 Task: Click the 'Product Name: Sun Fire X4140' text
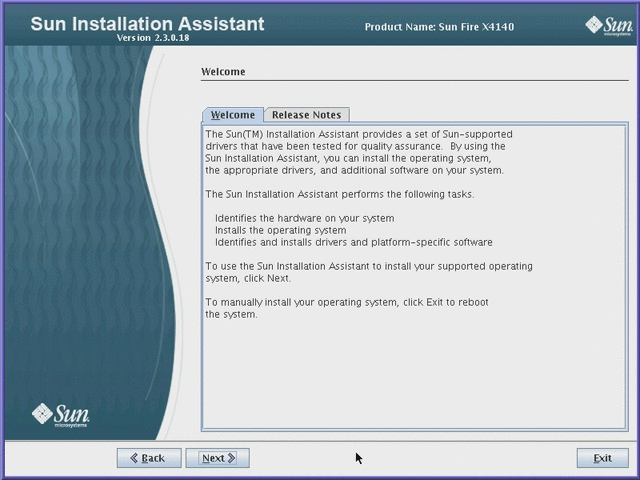coord(439,27)
